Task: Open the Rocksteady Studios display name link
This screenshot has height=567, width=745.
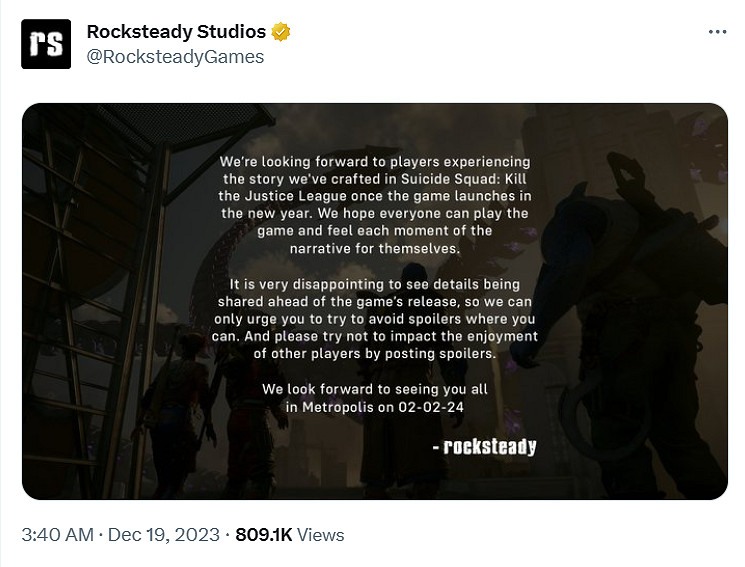Action: tap(176, 32)
